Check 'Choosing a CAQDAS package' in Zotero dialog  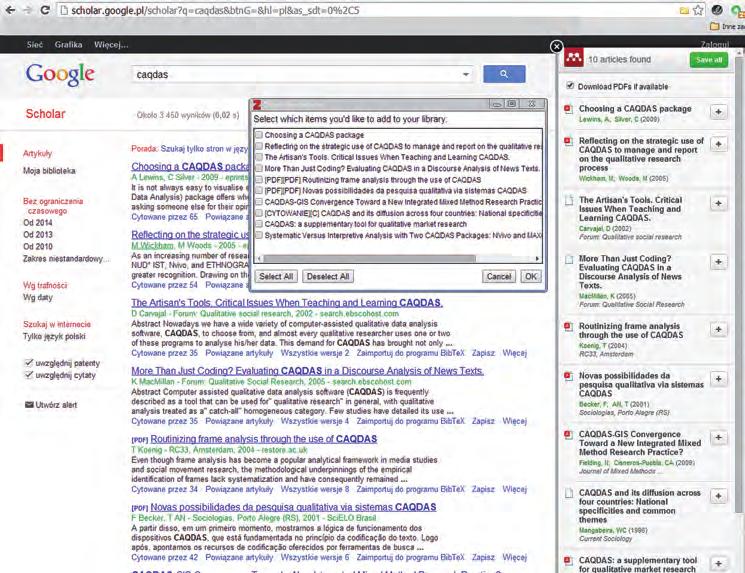pyautogui.click(x=259, y=135)
